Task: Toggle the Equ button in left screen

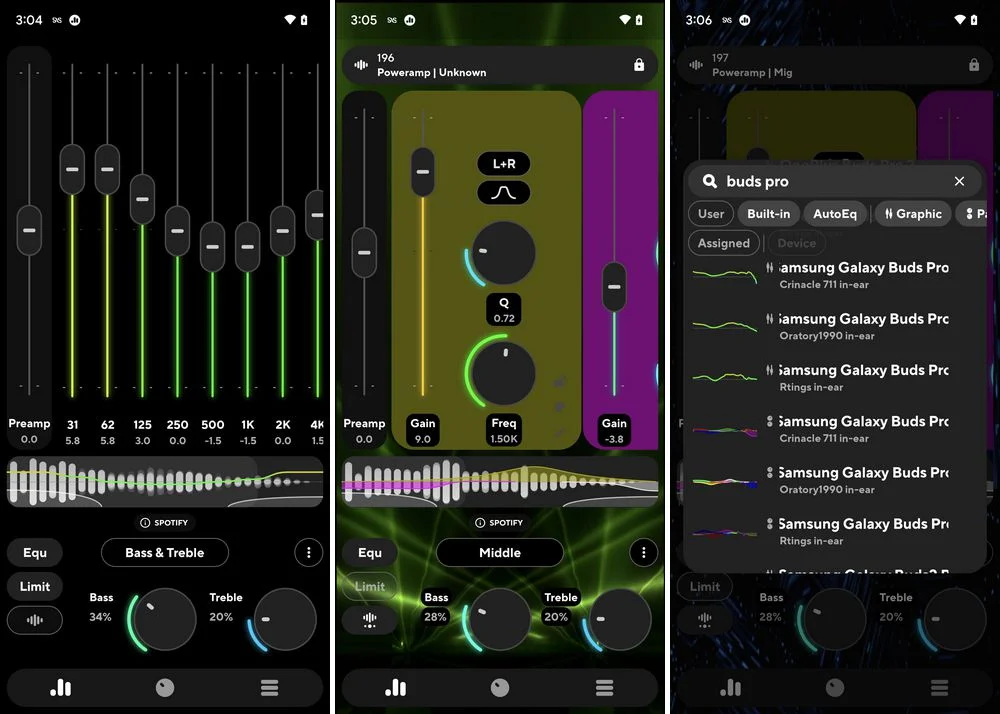Action: pyautogui.click(x=35, y=552)
